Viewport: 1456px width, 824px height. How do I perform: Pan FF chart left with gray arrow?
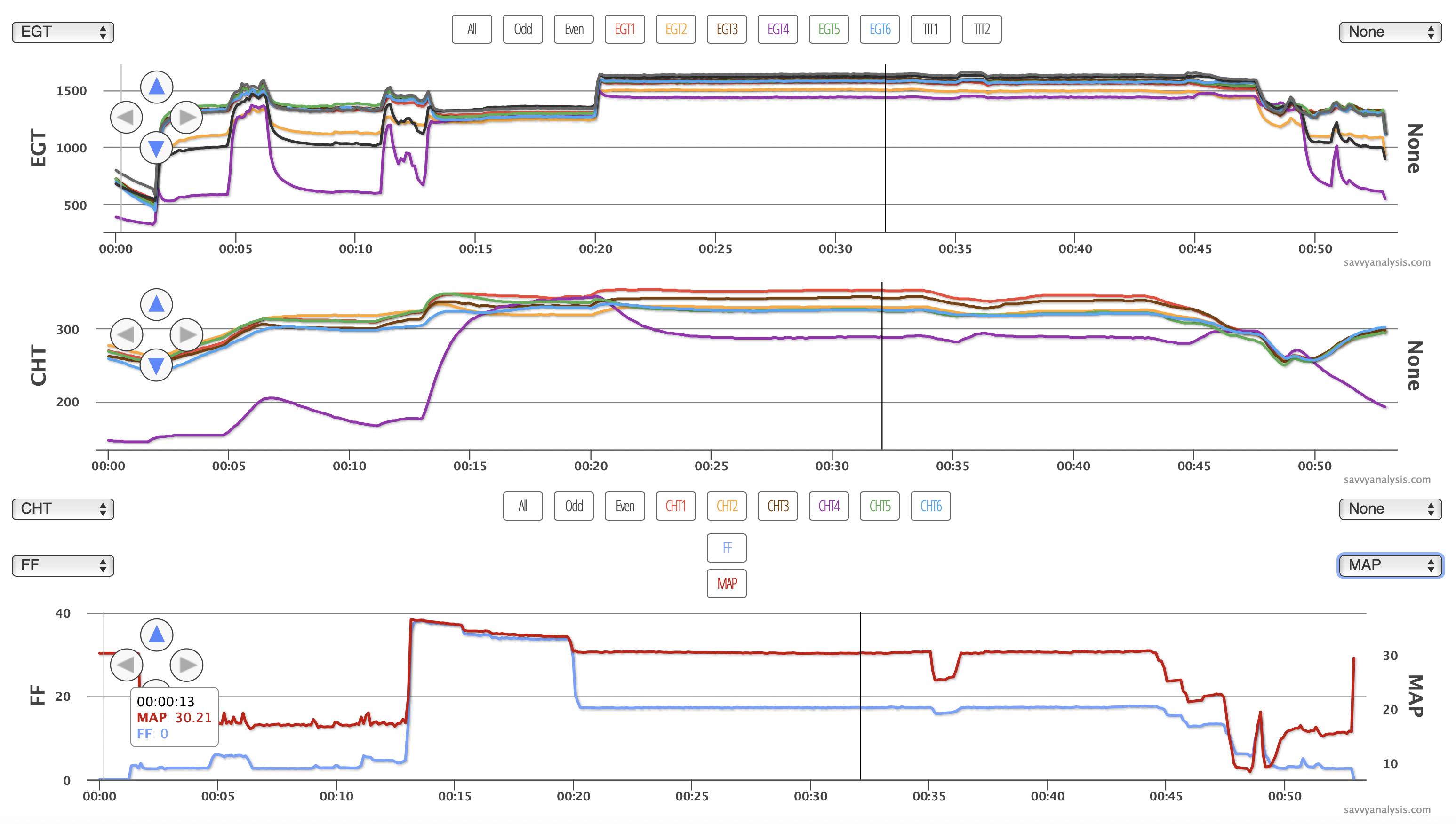pyautogui.click(x=126, y=665)
